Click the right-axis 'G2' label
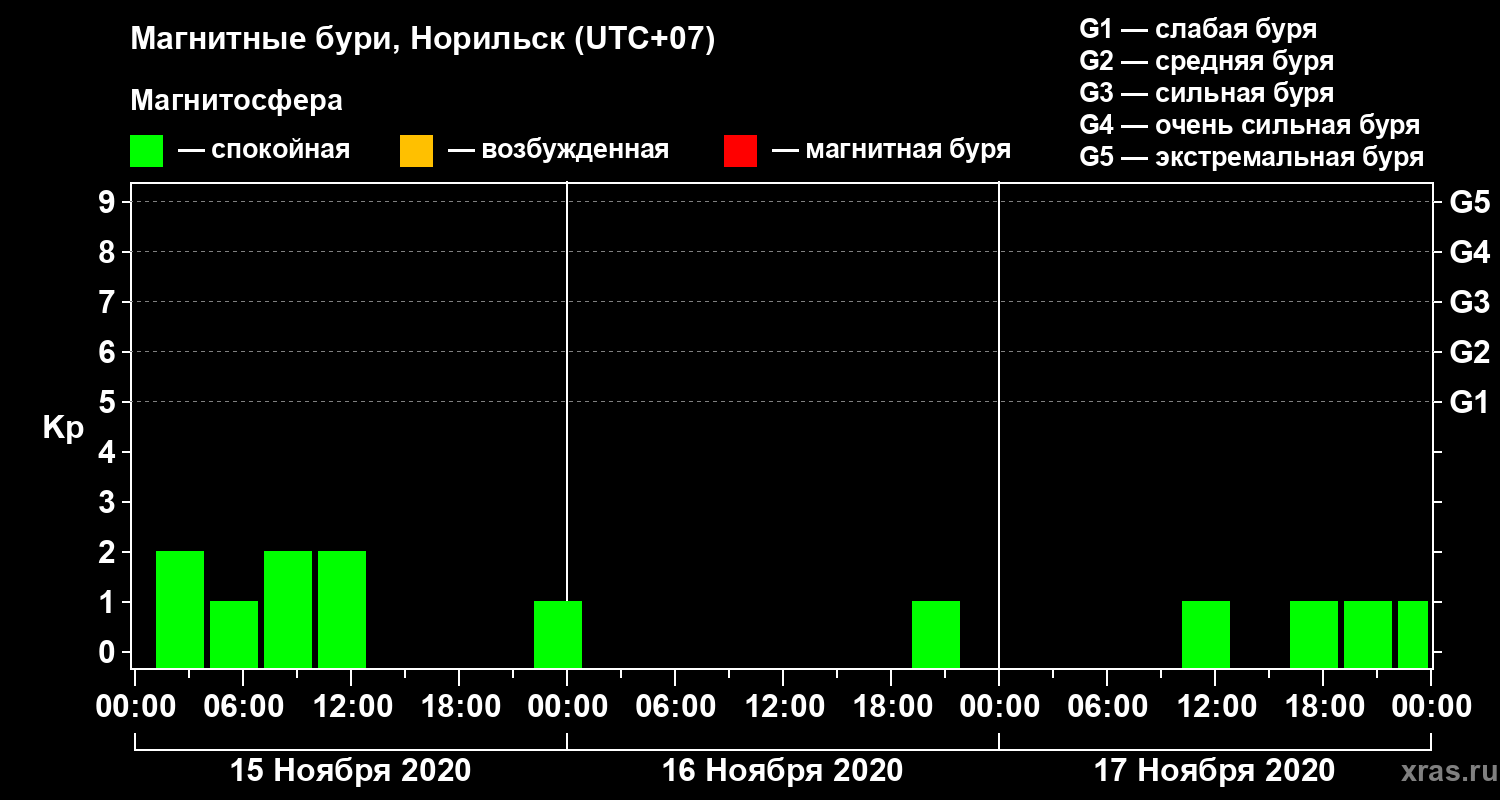Image resolution: width=1500 pixels, height=800 pixels. pyautogui.click(x=1470, y=352)
